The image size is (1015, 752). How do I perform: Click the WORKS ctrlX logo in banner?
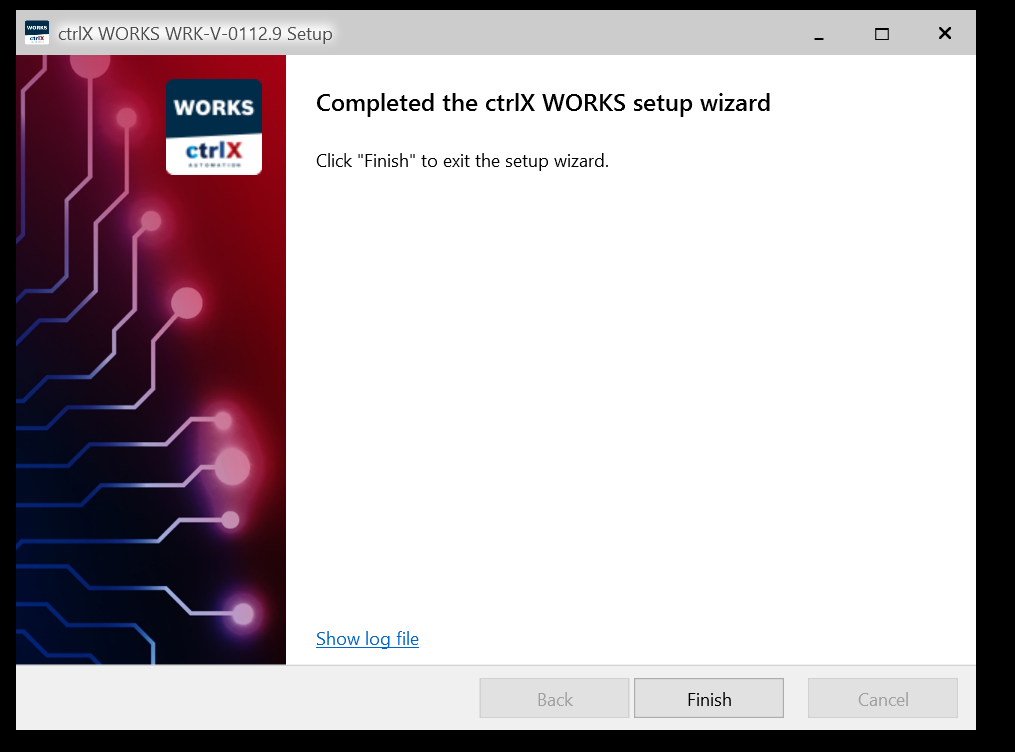(214, 127)
